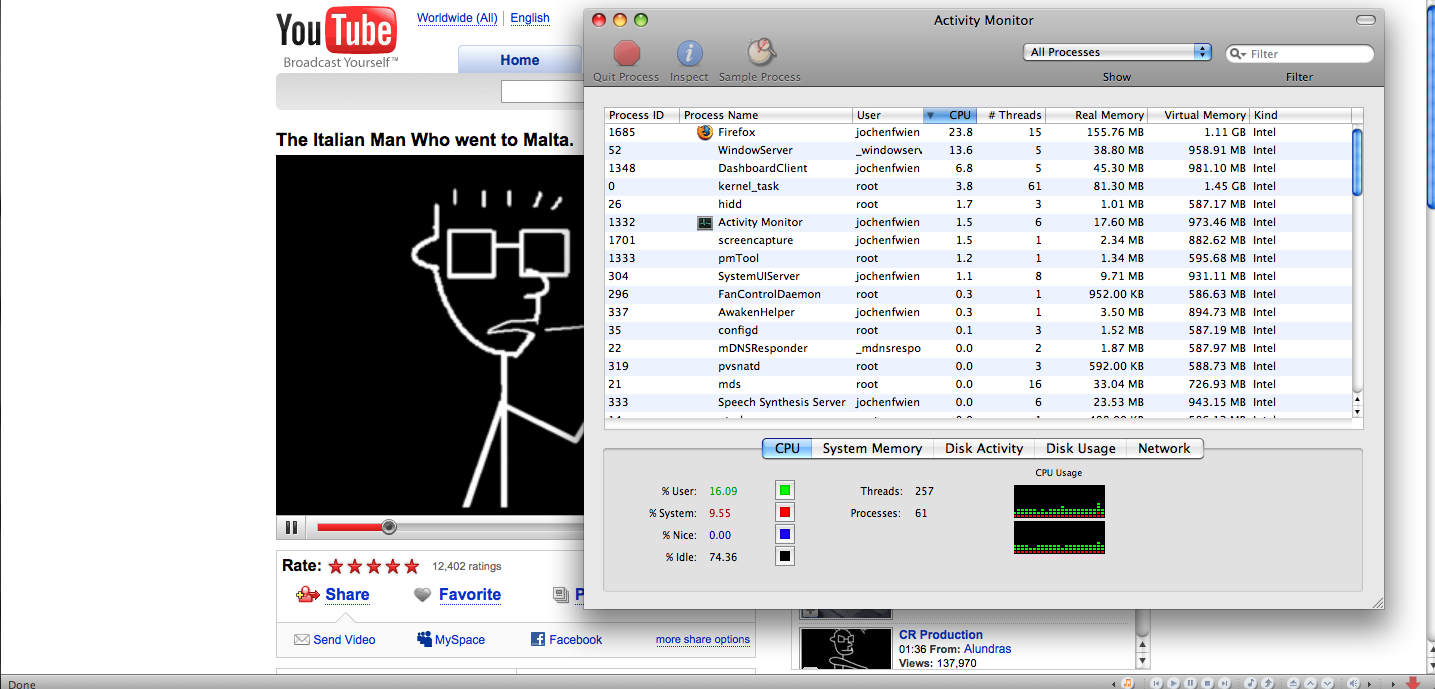Click the YouTube logo
The height and width of the screenshot is (689, 1435).
pyautogui.click(x=337, y=32)
